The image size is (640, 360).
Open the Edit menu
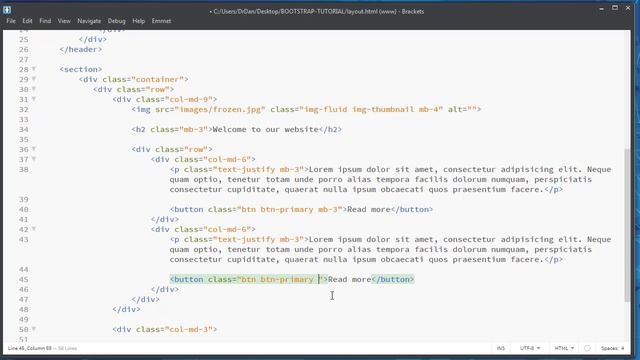pos(27,21)
